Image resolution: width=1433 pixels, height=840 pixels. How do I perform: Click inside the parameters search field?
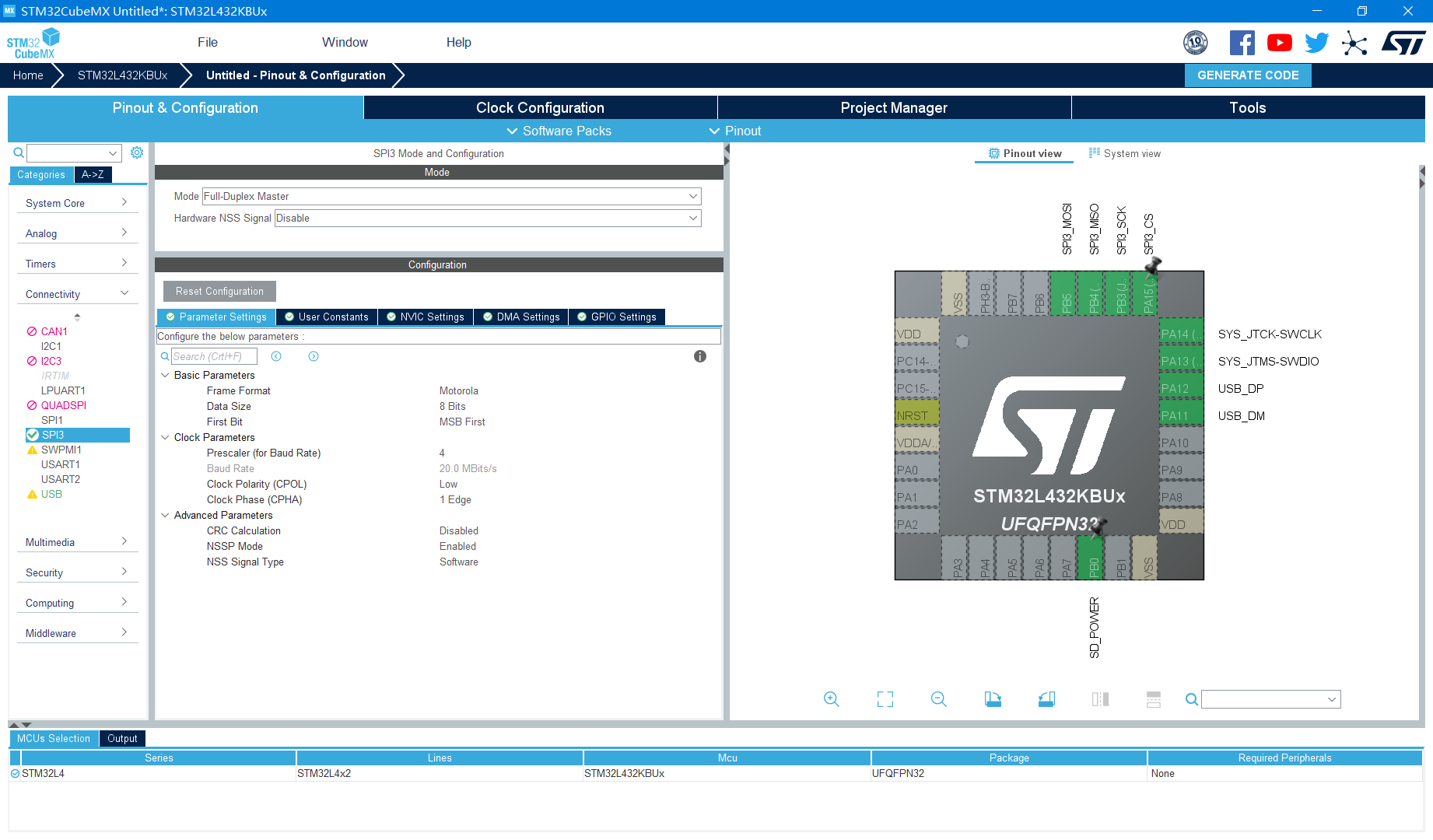click(215, 356)
